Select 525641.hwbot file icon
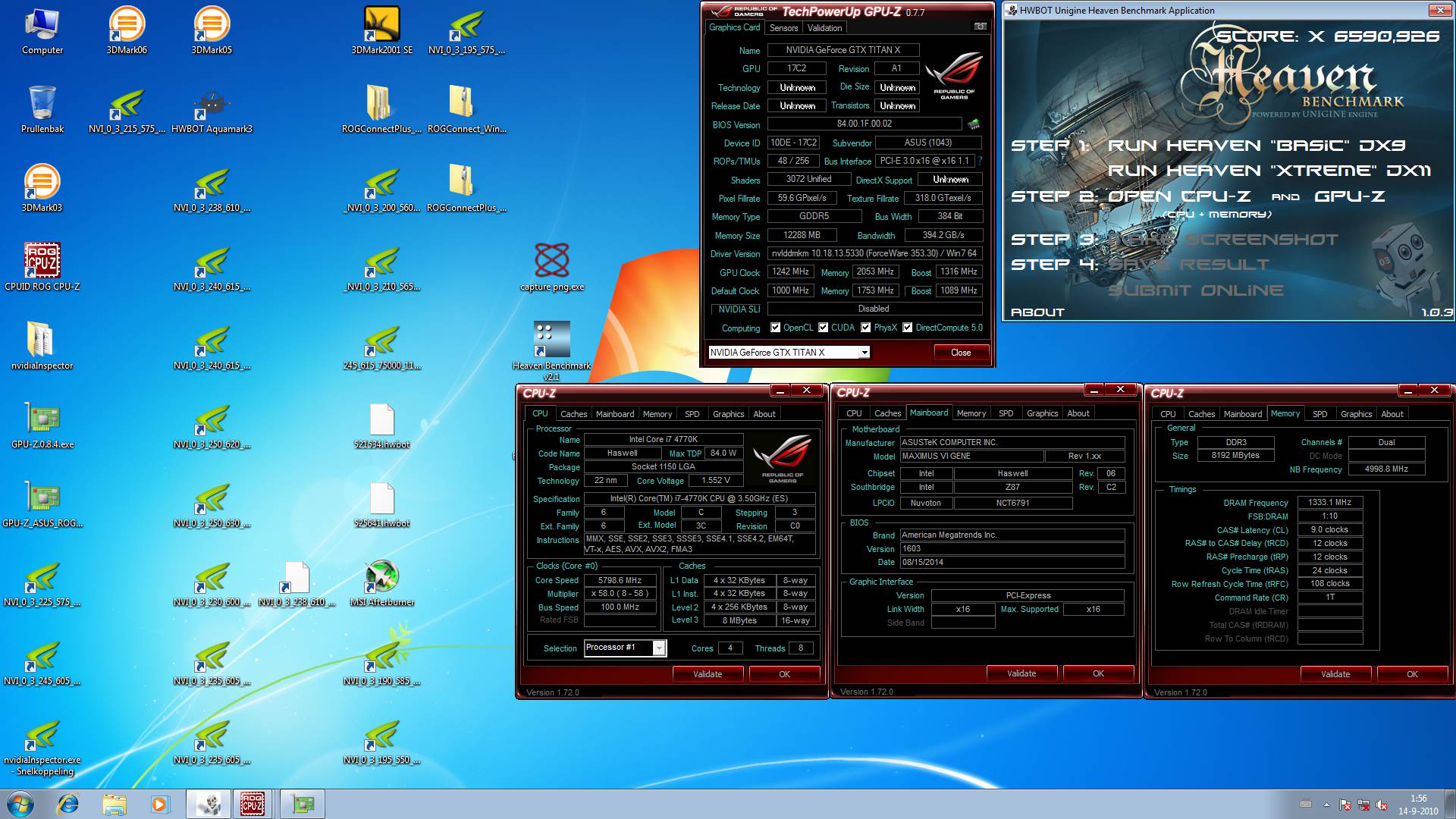The width and height of the screenshot is (1456, 819). click(382, 504)
